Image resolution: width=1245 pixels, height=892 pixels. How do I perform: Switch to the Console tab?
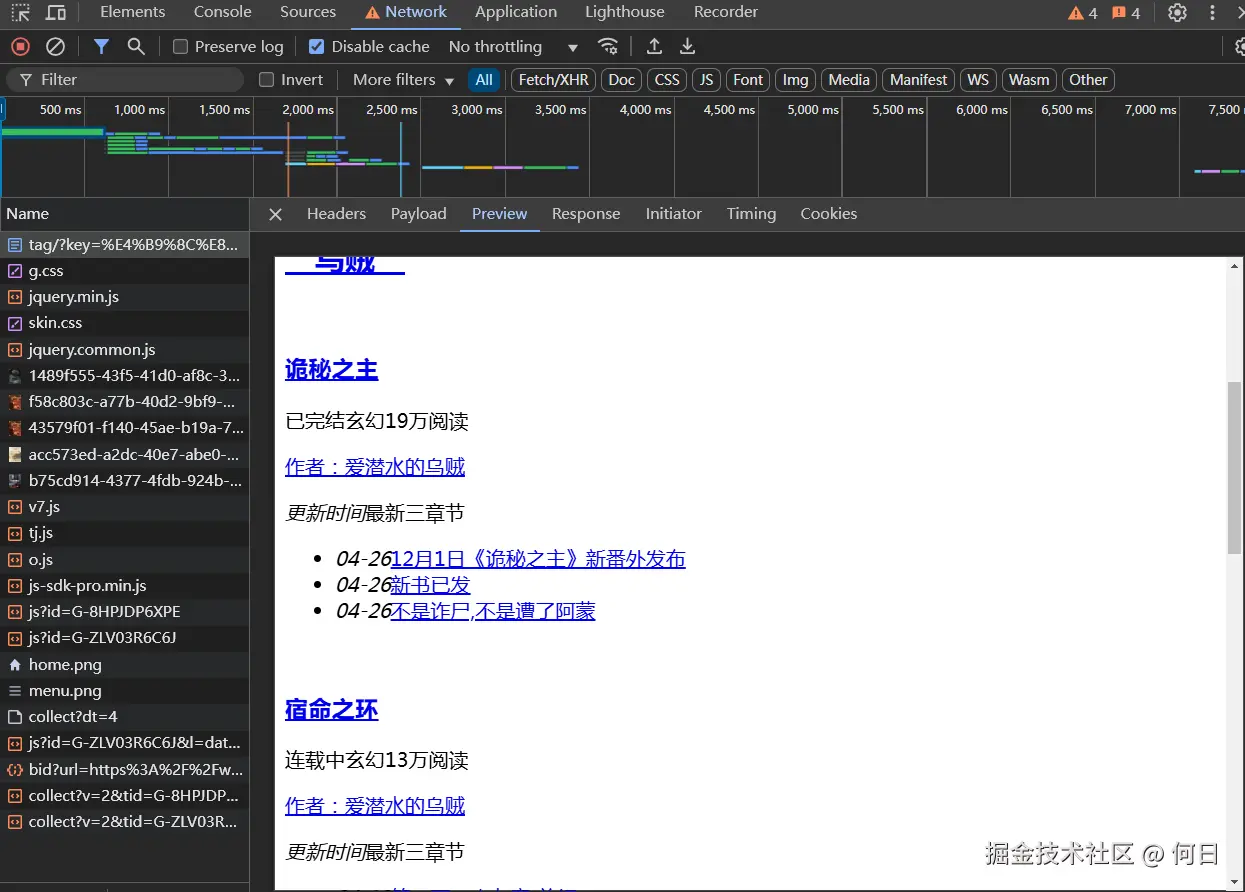[222, 13]
